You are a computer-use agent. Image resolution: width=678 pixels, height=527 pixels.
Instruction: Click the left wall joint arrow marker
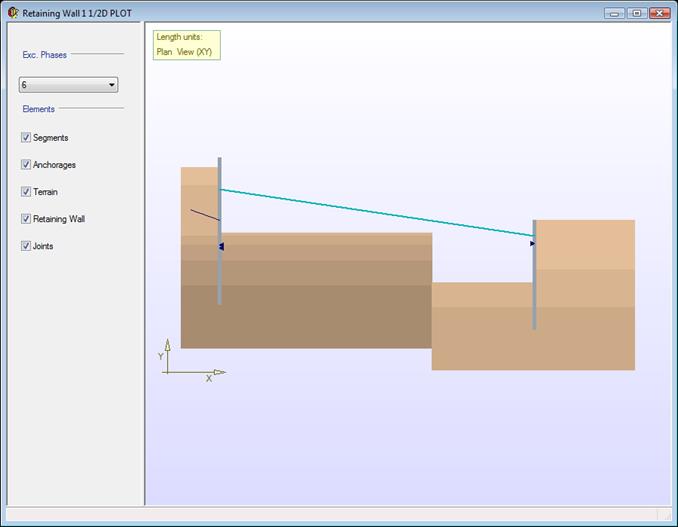(221, 246)
